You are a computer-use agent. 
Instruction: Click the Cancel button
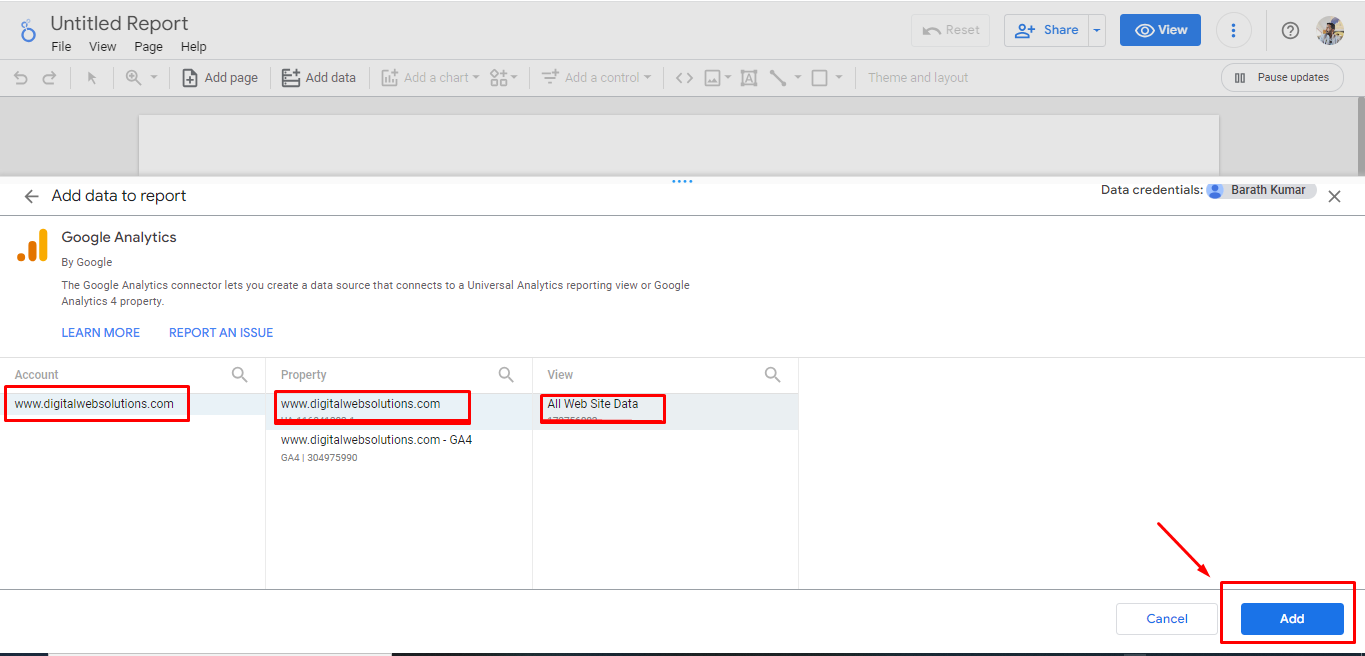coord(1167,619)
